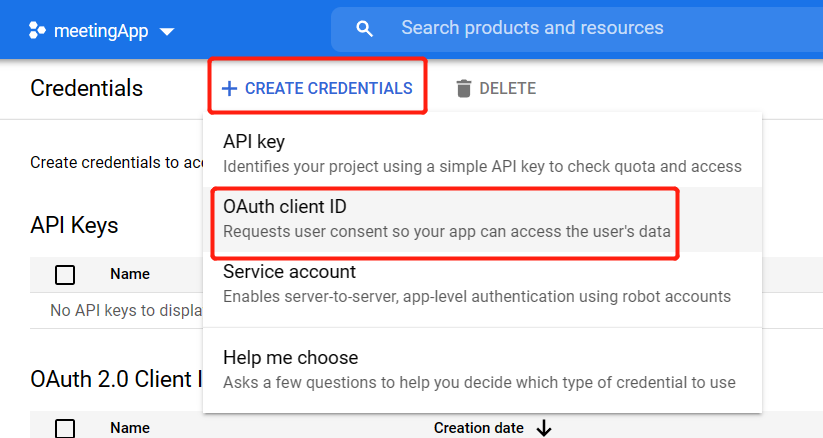Click the trash can delete icon

463,88
